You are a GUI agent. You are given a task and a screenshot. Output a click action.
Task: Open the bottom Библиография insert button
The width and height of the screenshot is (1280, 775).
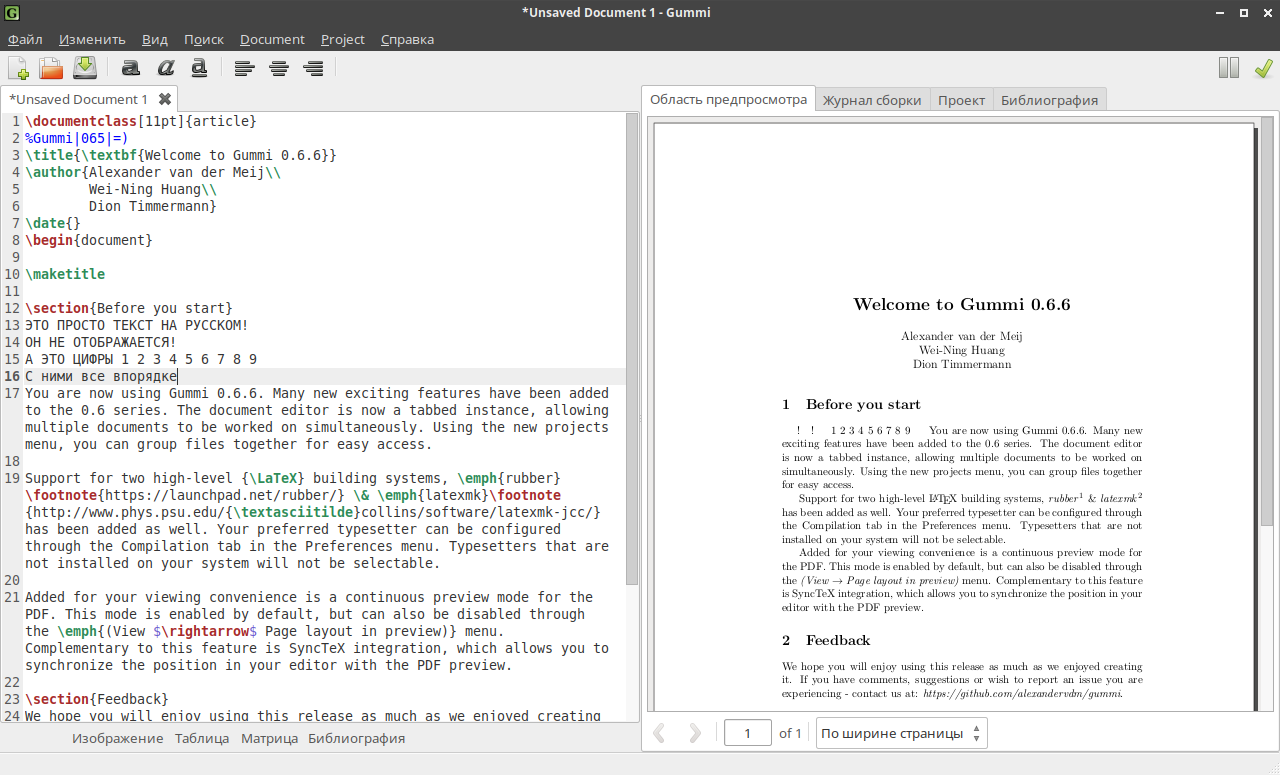coord(356,738)
